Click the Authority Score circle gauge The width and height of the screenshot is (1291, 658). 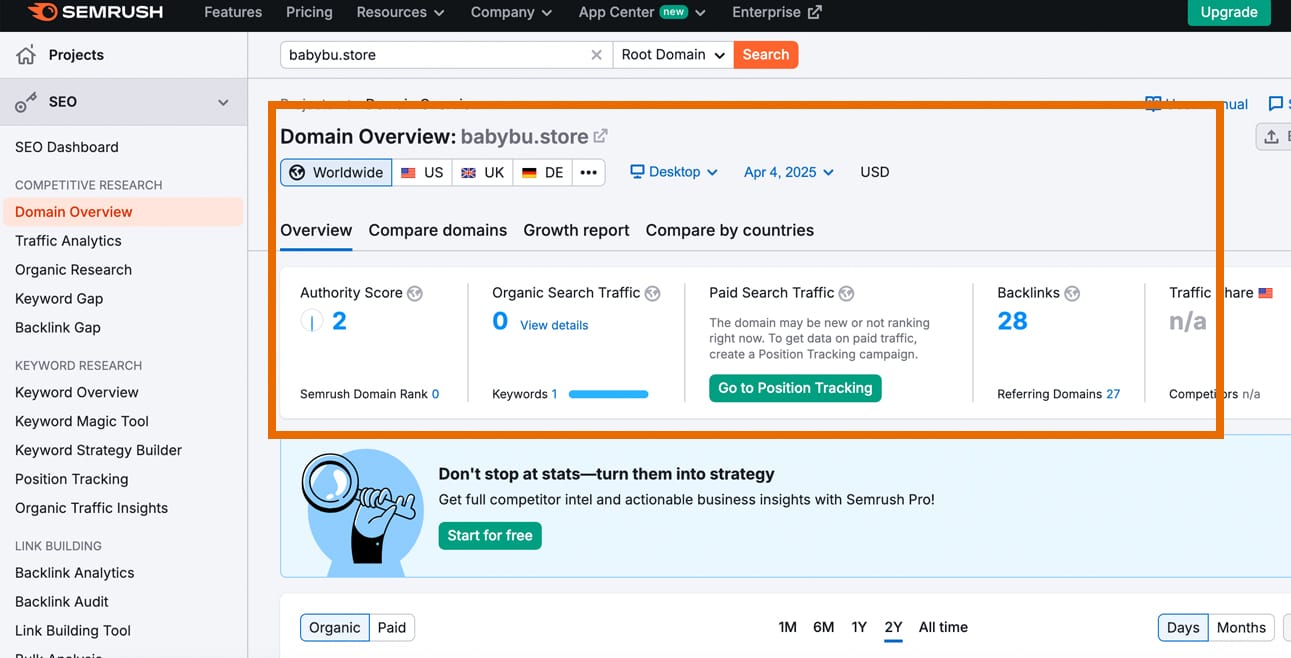coord(312,321)
